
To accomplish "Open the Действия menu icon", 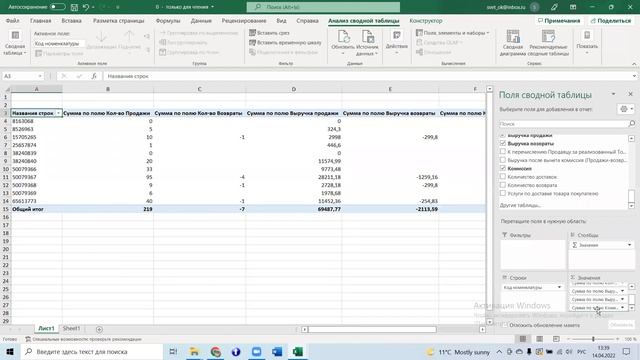I will point(396,36).
